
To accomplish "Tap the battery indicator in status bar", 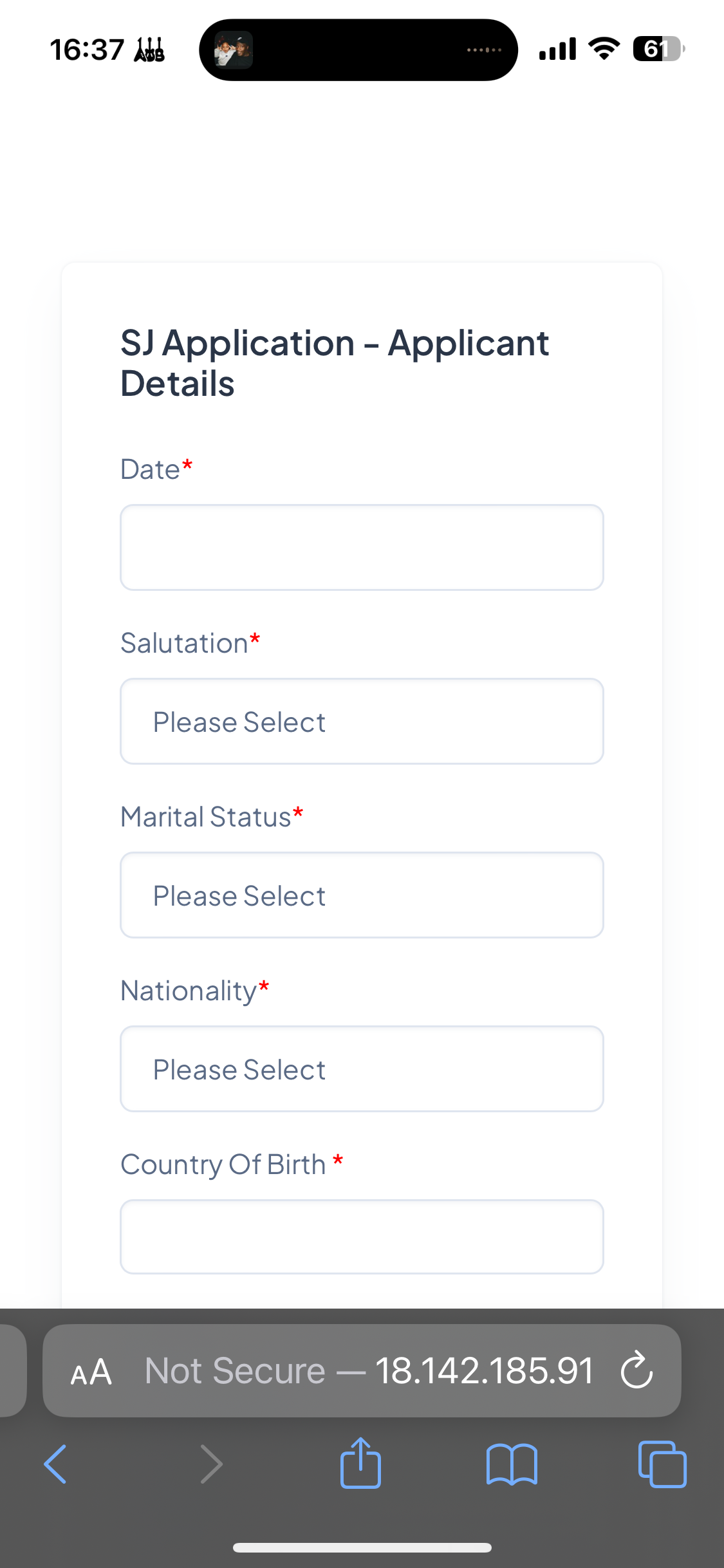I will pyautogui.click(x=658, y=49).
